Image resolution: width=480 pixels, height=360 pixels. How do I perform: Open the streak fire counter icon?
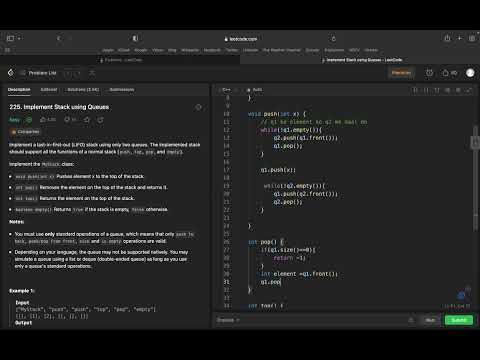pyautogui.click(x=449, y=73)
